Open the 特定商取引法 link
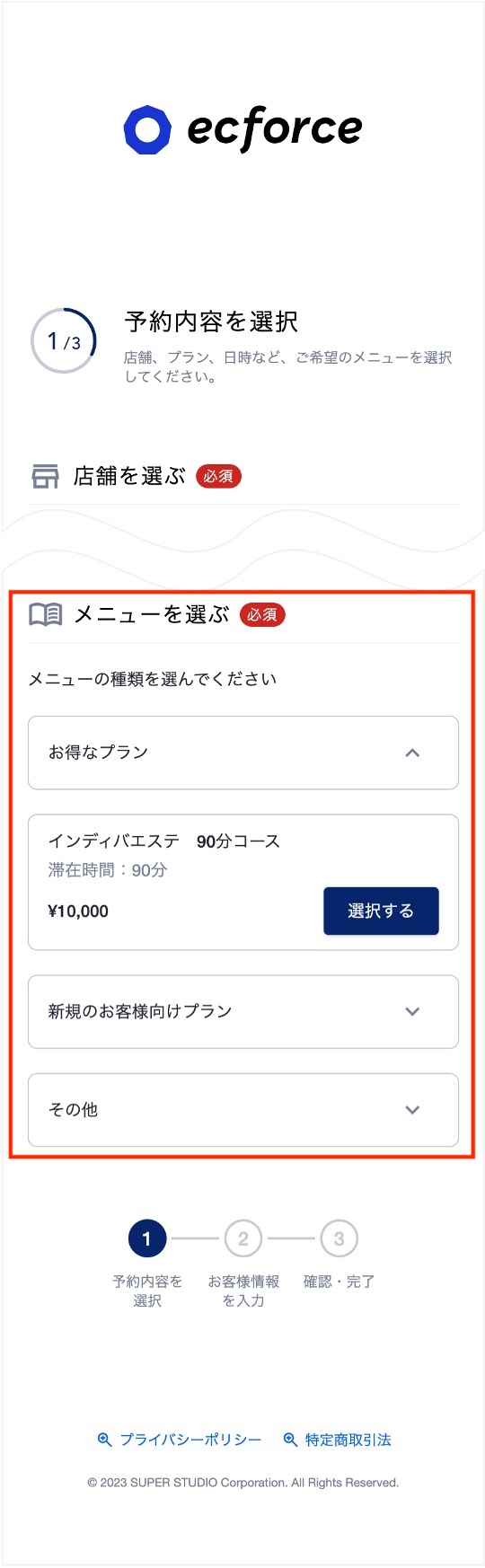This screenshot has width=485, height=1568. [348, 1440]
